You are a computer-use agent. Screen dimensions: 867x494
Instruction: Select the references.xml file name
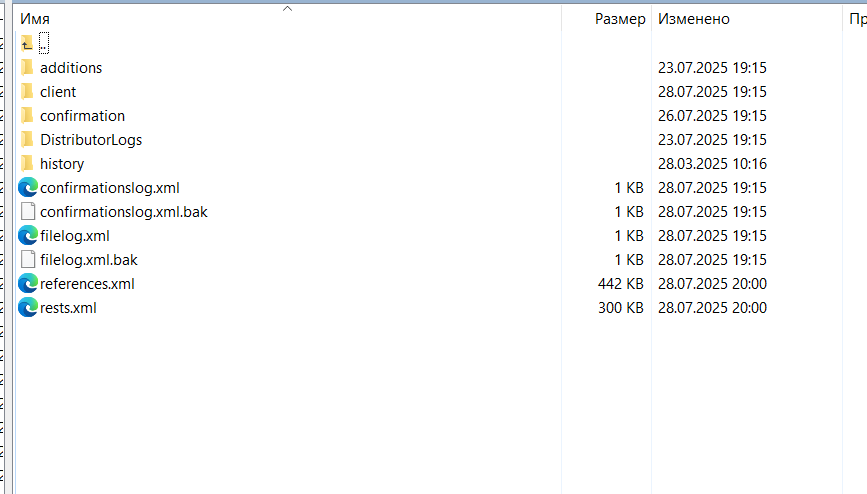click(x=87, y=284)
